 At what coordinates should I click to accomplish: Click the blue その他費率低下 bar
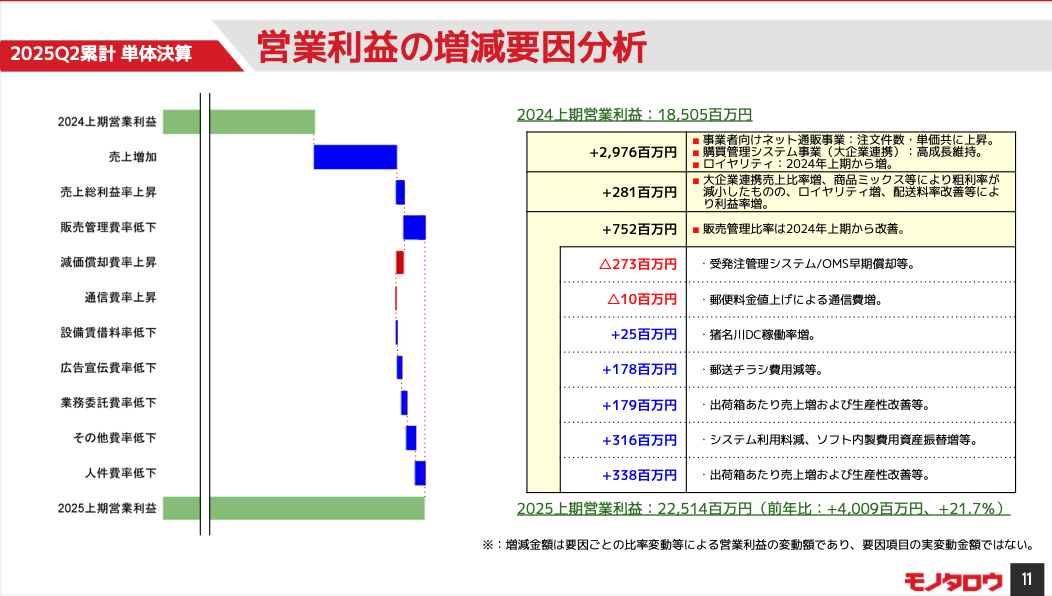click(411, 438)
